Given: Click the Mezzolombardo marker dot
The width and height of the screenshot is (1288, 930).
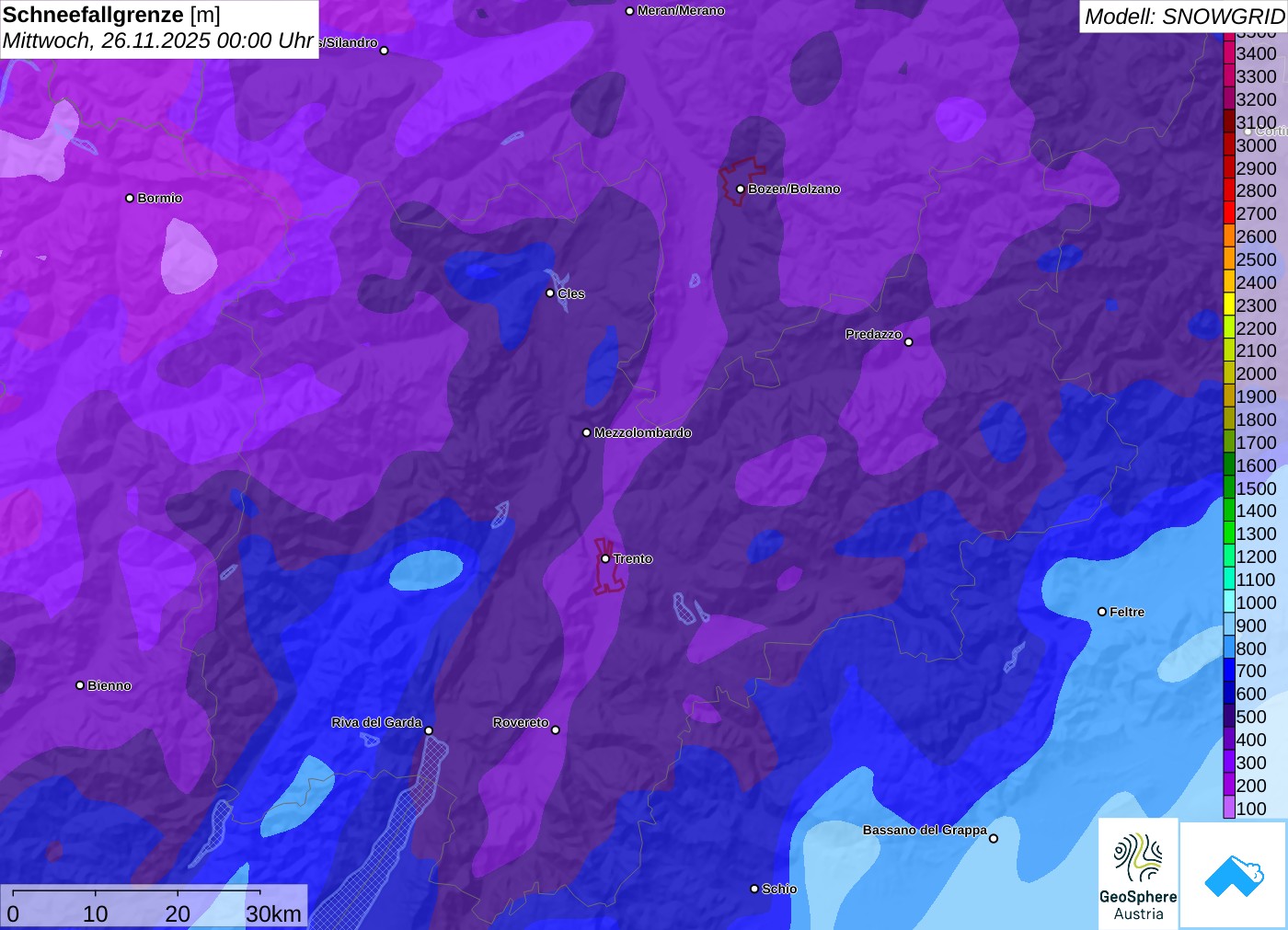Looking at the screenshot, I should pyautogui.click(x=587, y=432).
